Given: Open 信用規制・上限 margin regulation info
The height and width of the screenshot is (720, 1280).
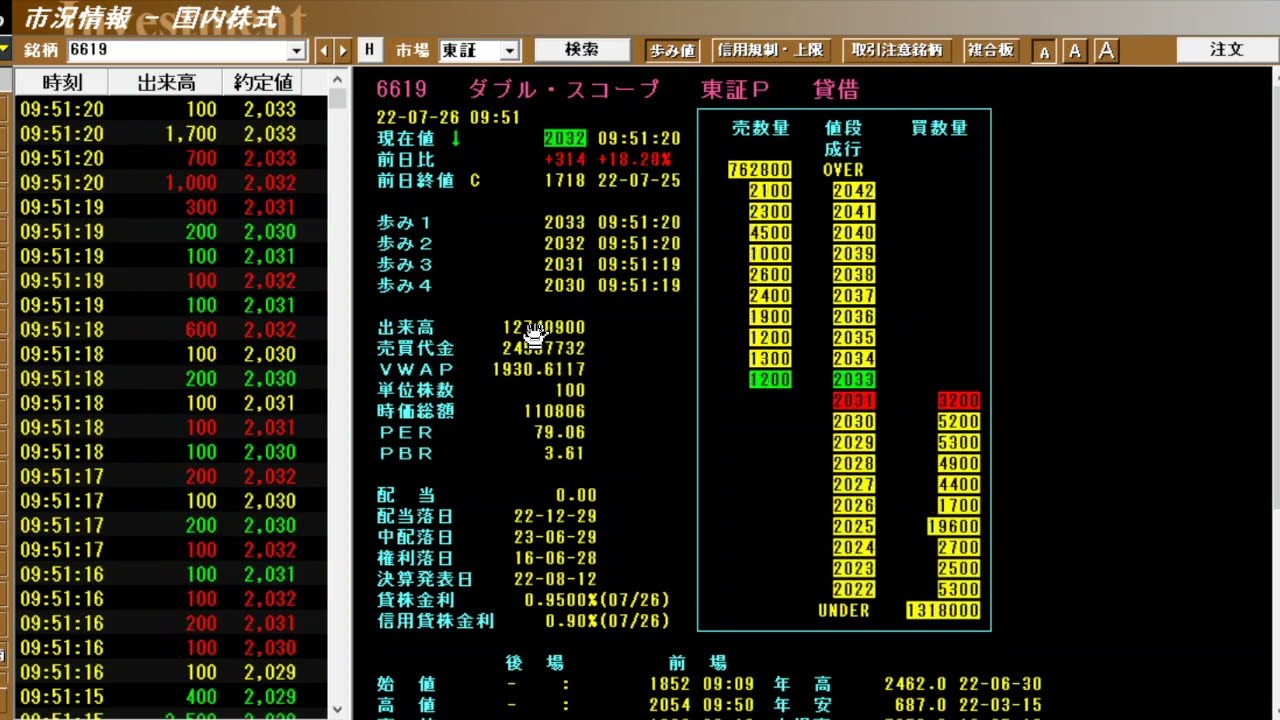Looking at the screenshot, I should 770,50.
